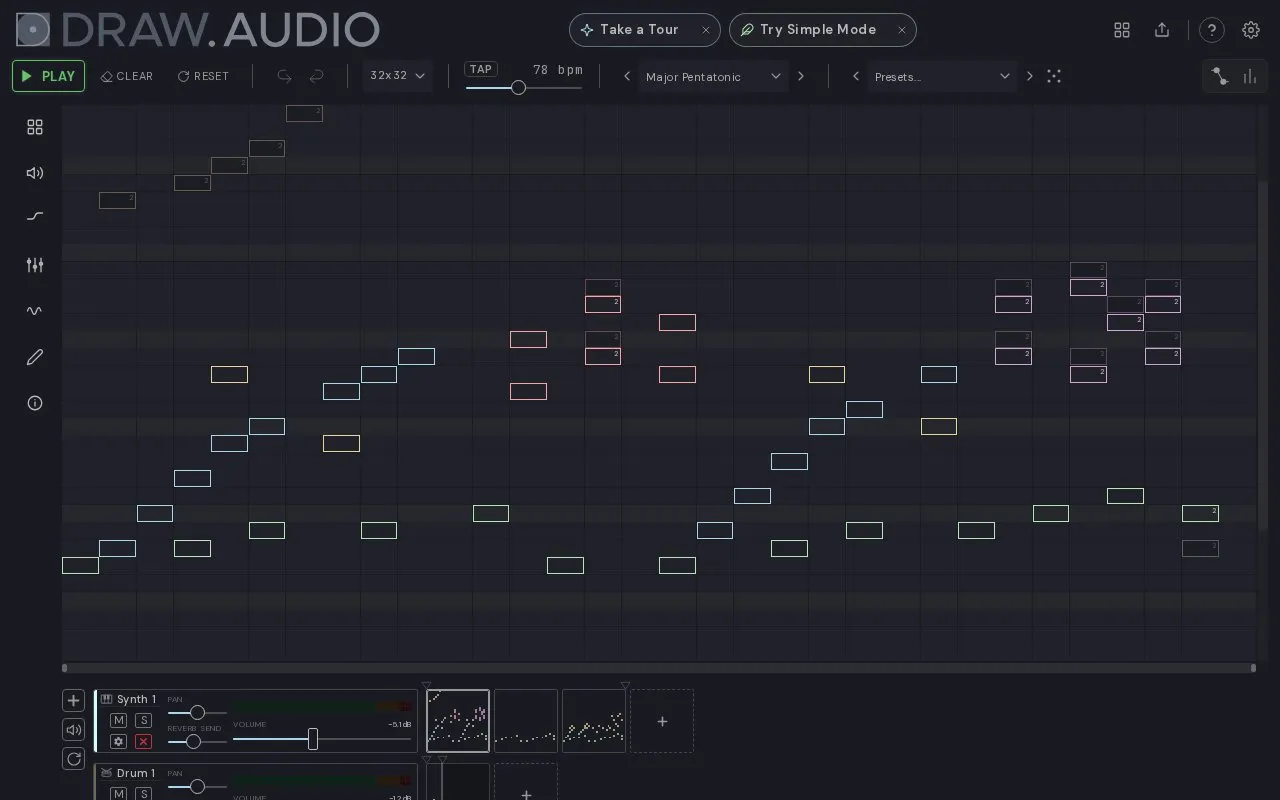Click the Synth 1 volume slider handle
The image size is (1280, 800).
pyautogui.click(x=313, y=739)
